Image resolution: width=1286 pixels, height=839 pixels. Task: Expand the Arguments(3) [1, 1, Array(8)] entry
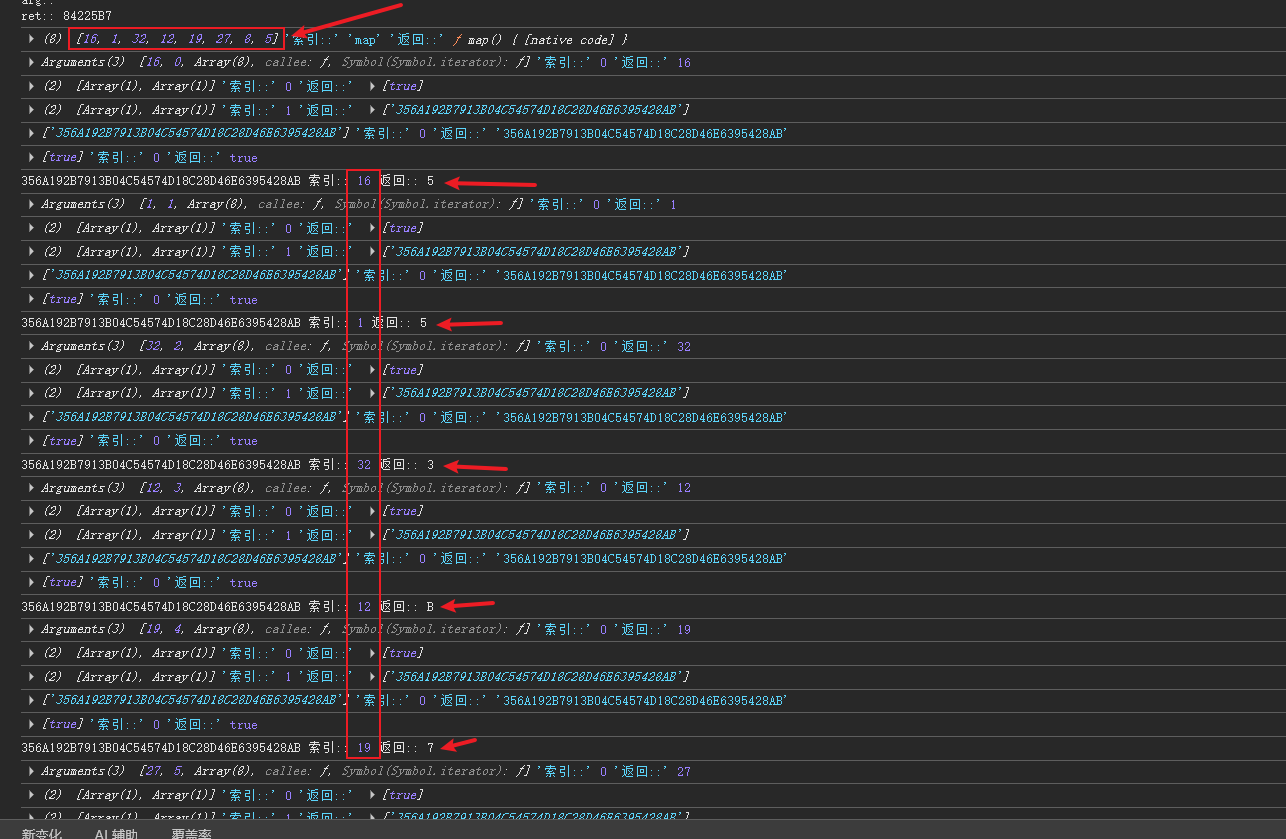click(x=32, y=204)
